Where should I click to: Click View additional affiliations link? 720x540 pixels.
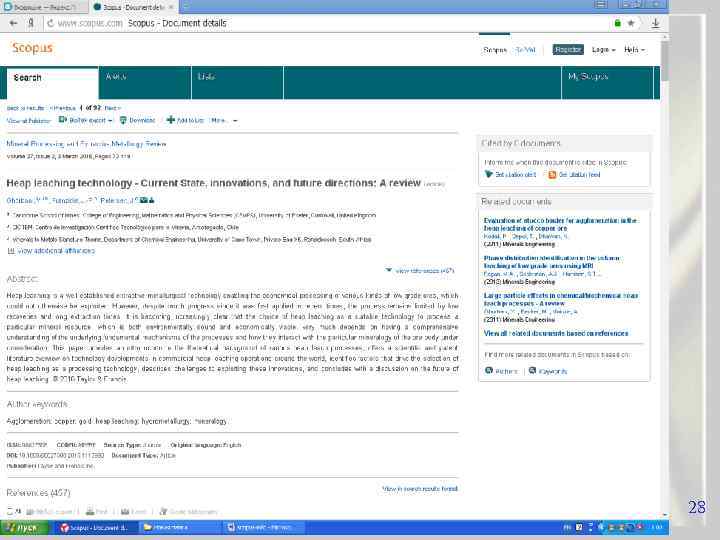(x=56, y=251)
